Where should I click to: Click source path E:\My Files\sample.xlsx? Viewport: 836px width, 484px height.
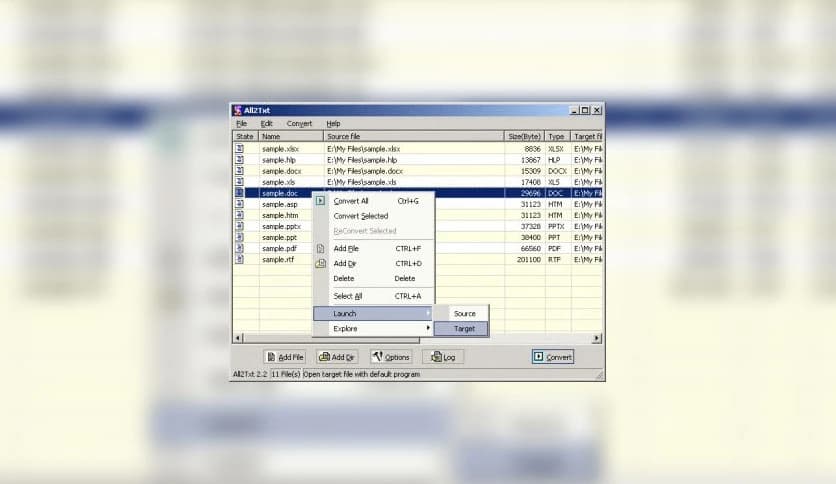[364, 149]
